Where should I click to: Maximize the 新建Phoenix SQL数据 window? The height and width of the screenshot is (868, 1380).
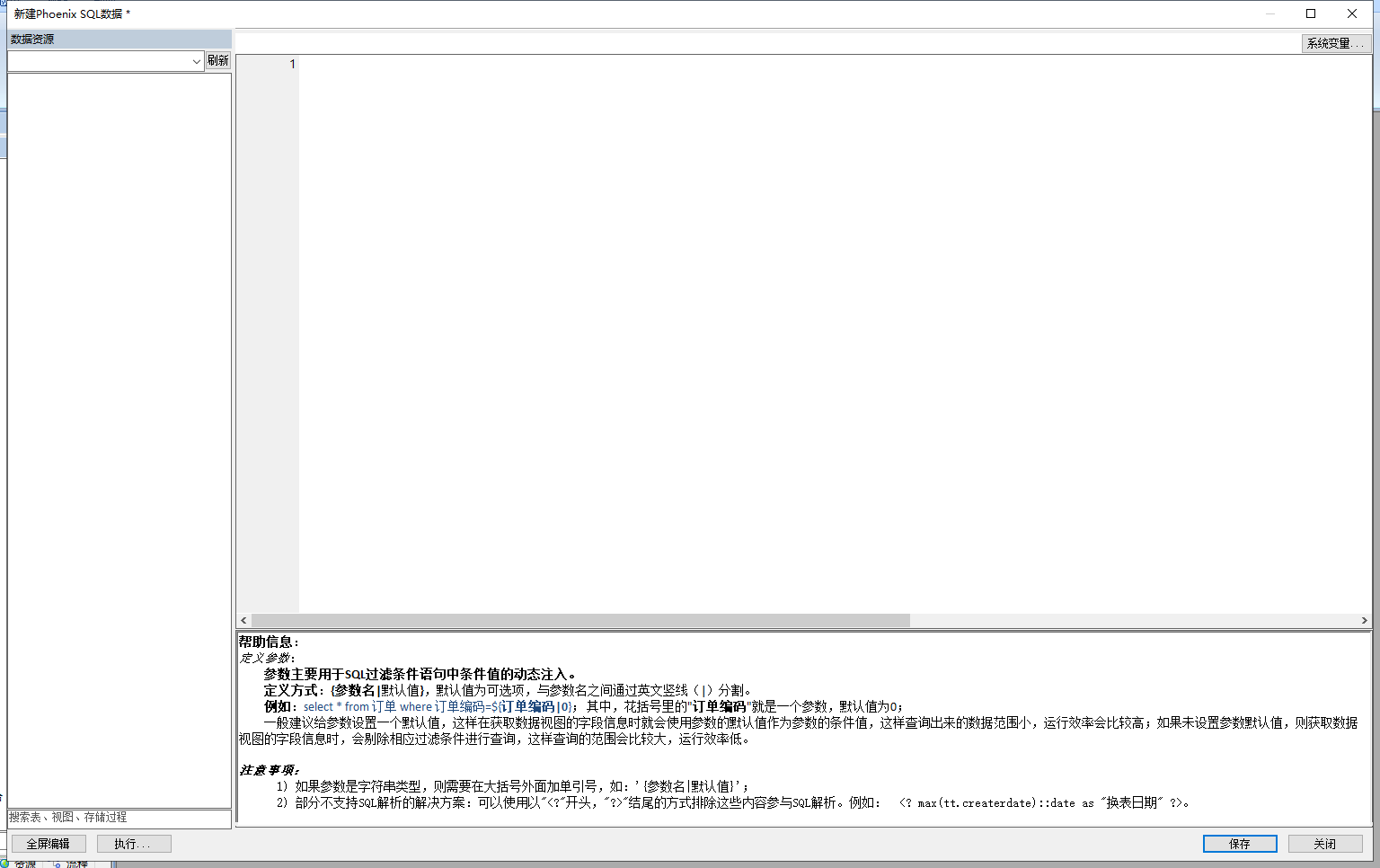tap(1311, 13)
